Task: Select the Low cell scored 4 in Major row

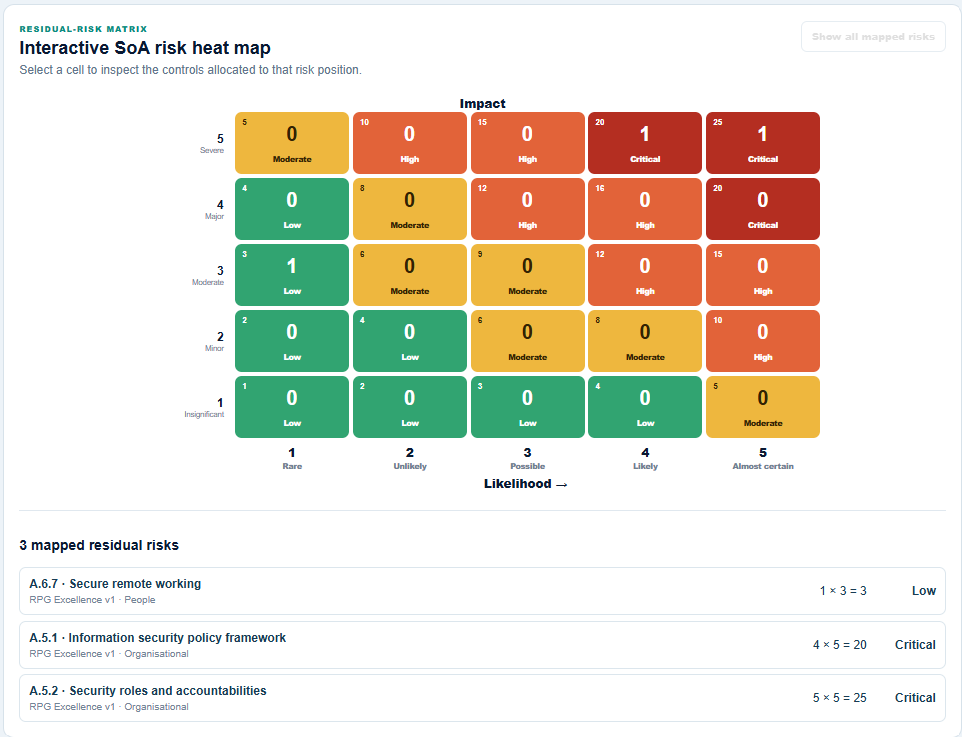Action: click(292, 209)
